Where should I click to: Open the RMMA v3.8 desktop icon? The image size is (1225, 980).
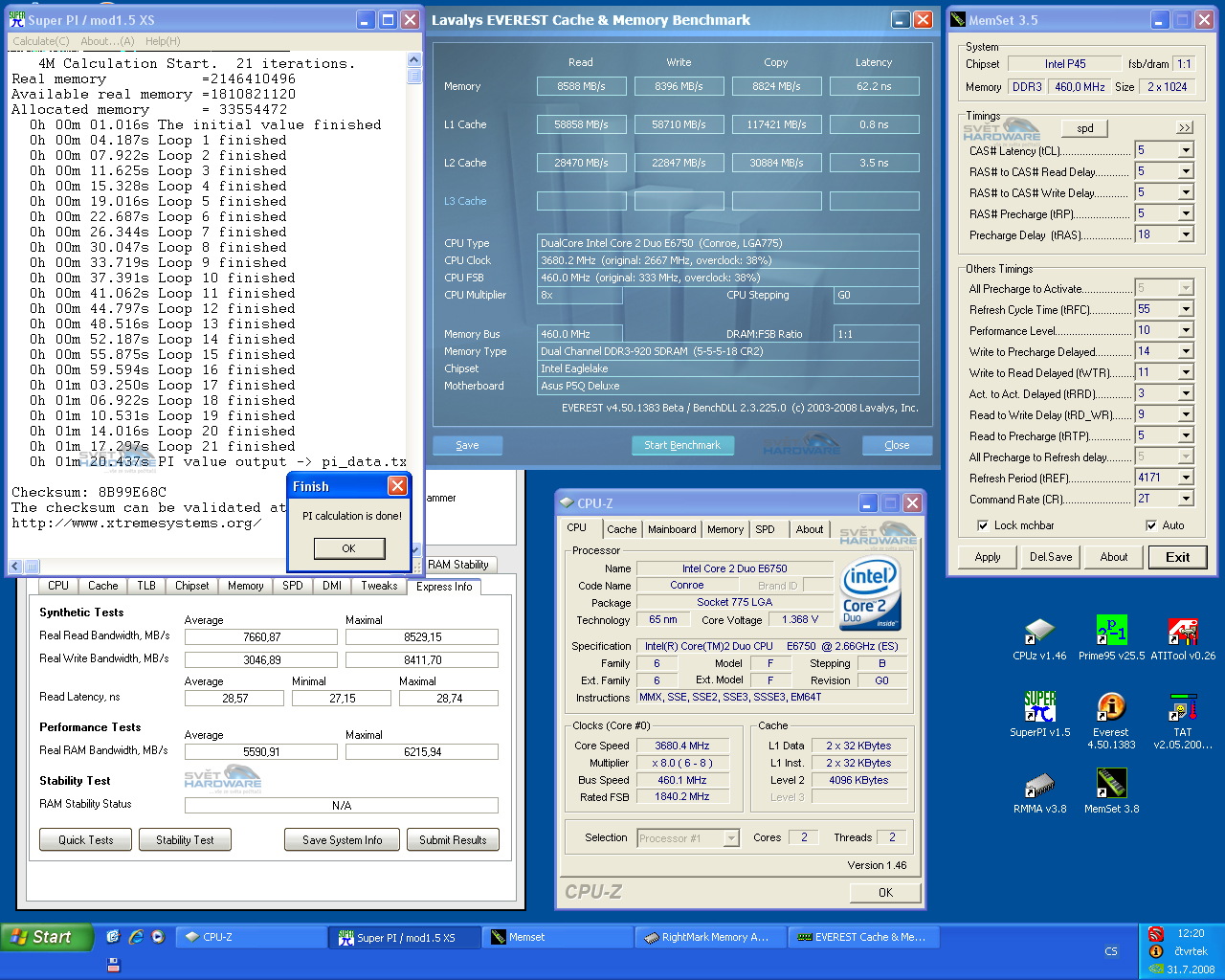[x=1039, y=785]
